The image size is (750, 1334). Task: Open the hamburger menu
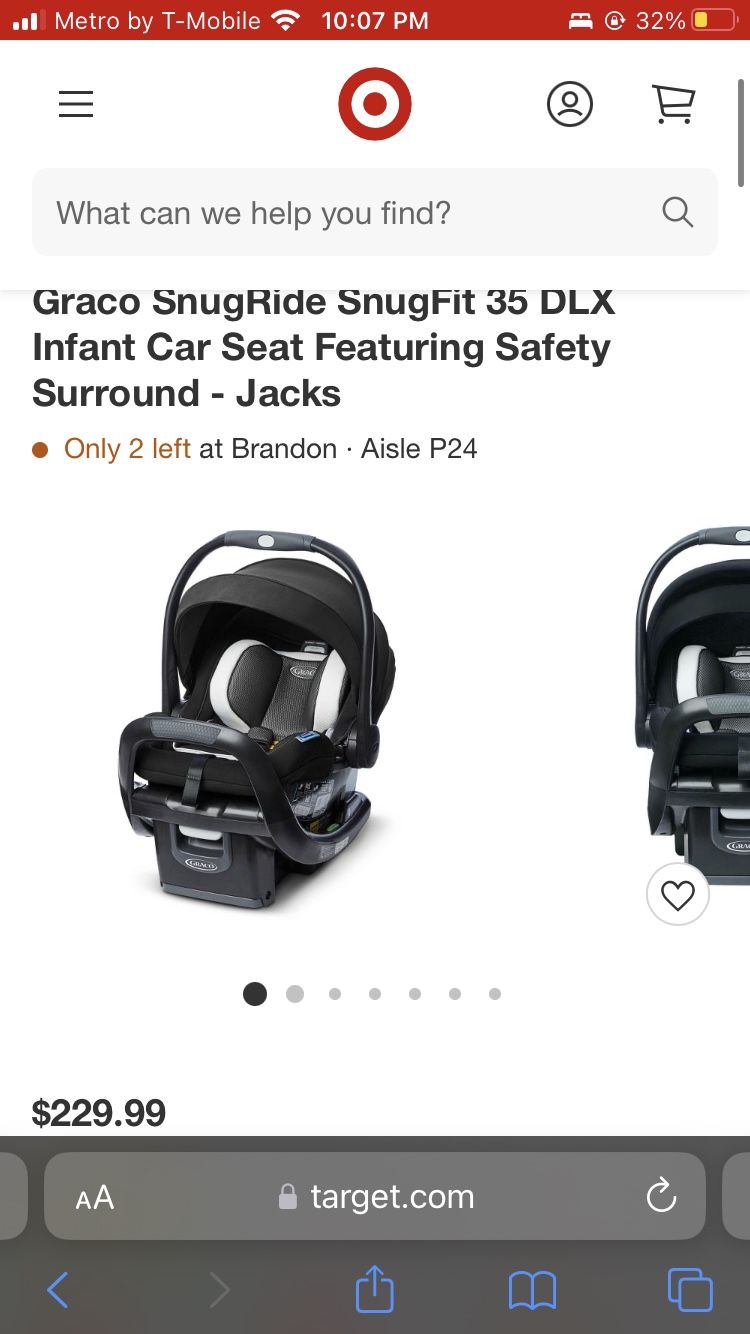point(76,104)
